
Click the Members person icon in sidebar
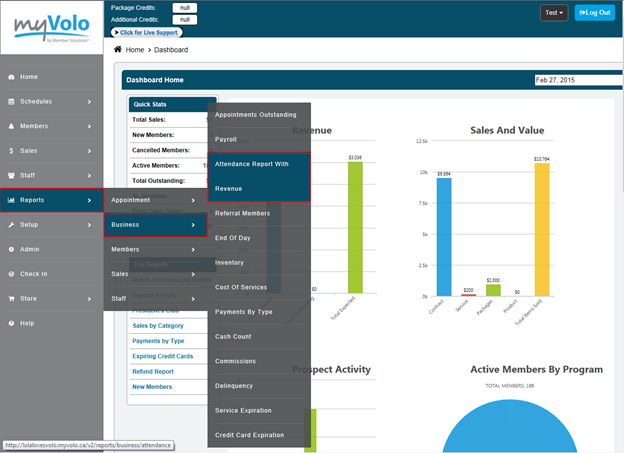11,126
